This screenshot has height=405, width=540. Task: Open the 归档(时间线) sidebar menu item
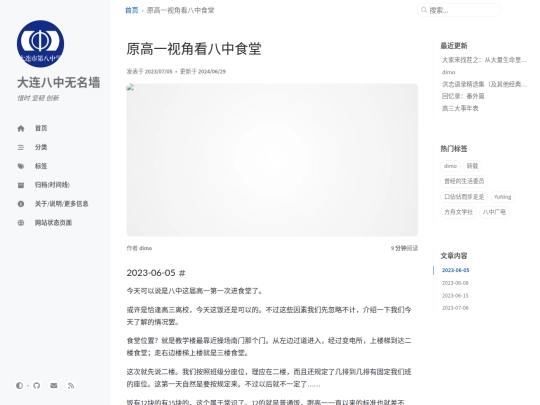tap(52, 185)
